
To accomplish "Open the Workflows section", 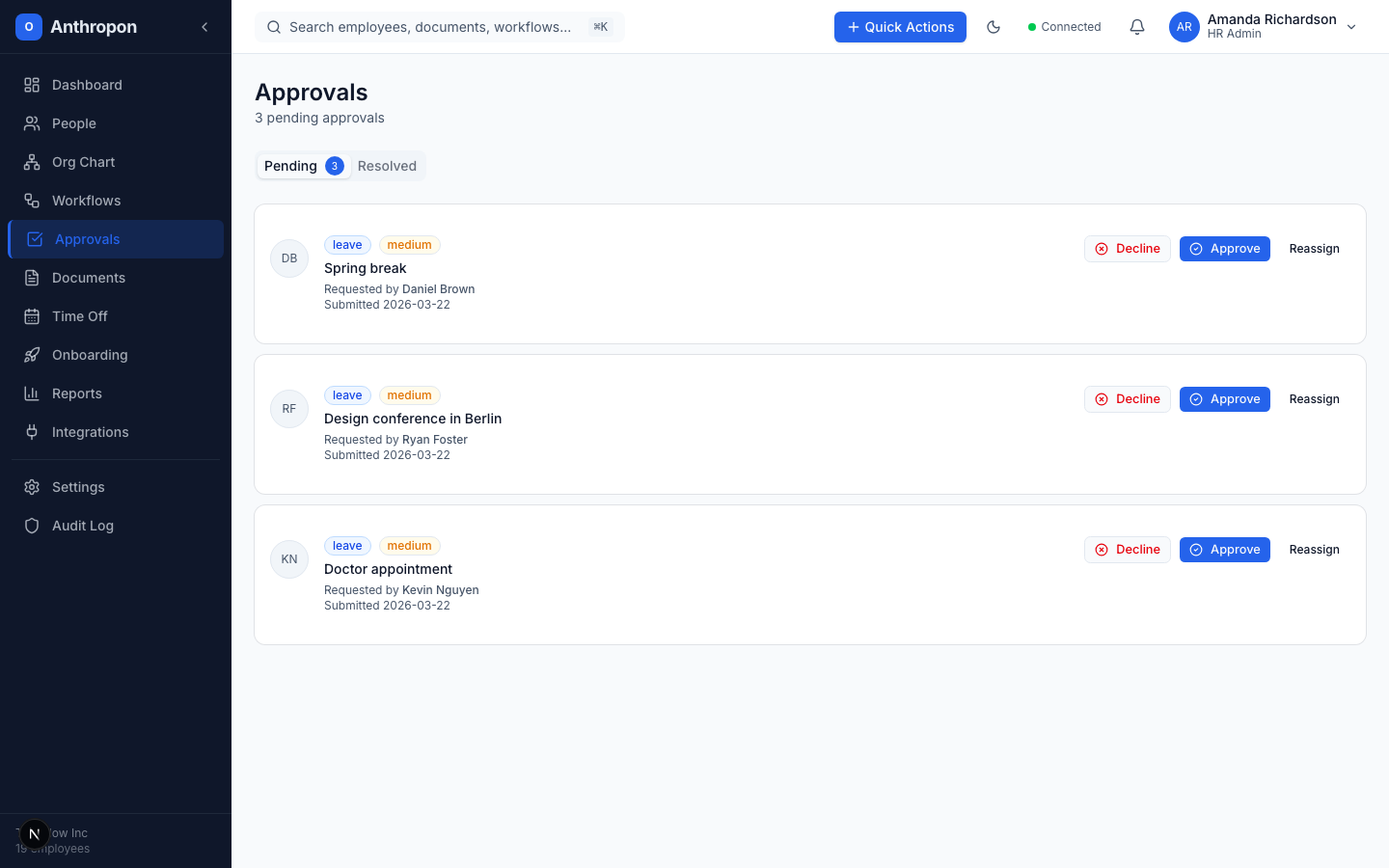I will [x=85, y=201].
